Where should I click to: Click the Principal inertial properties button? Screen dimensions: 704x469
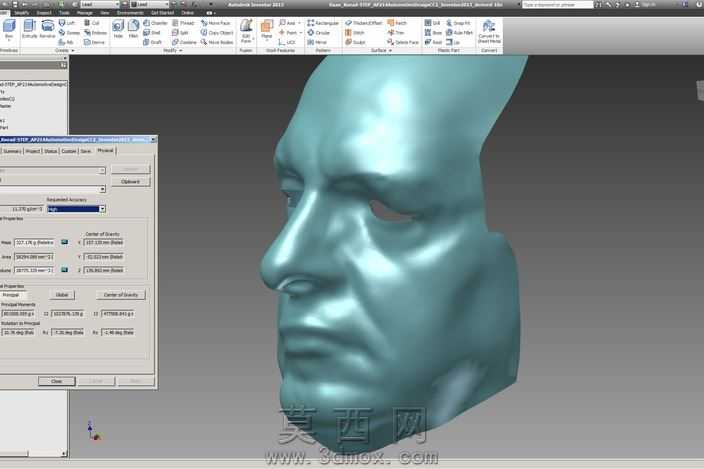(13, 295)
